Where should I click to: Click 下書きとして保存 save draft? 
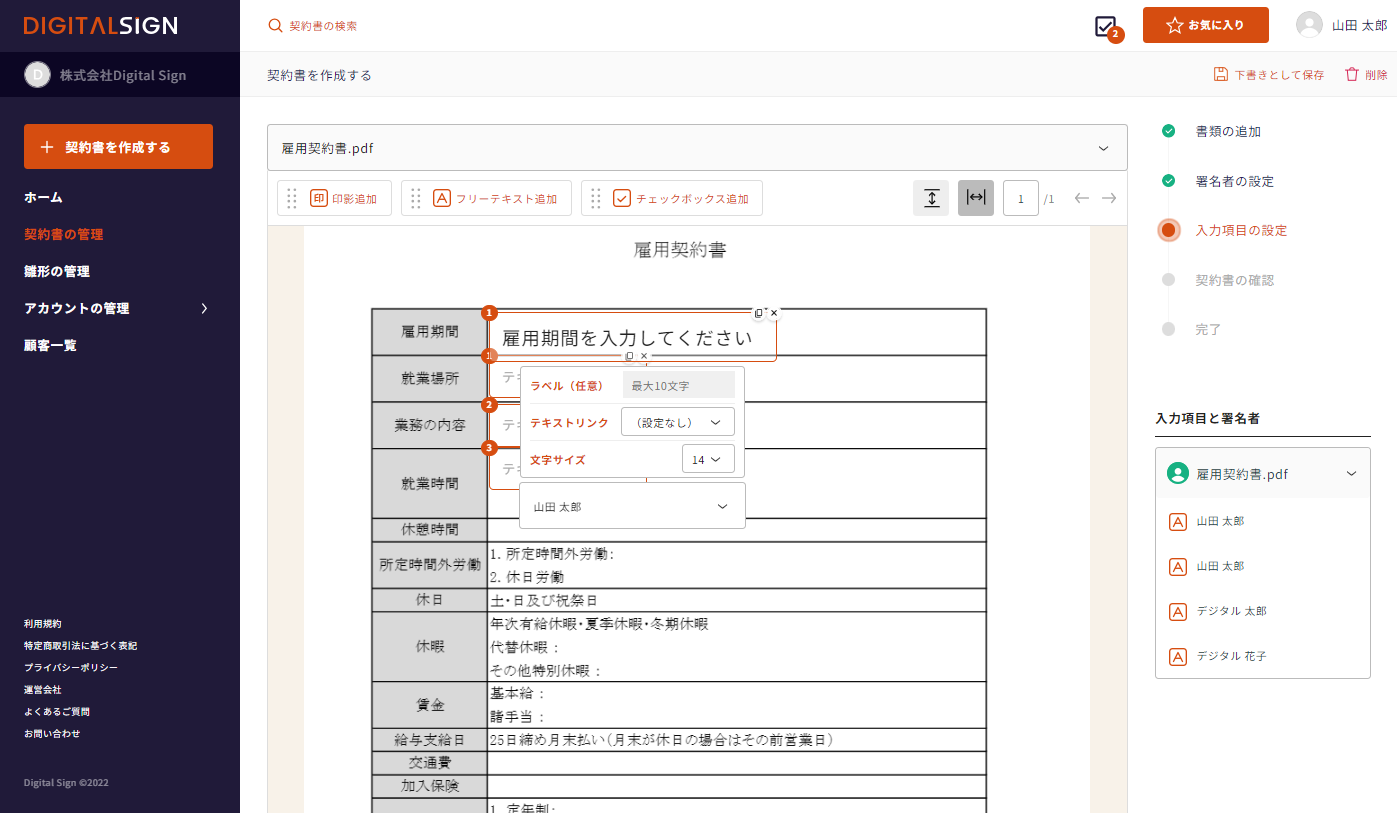coord(1269,75)
